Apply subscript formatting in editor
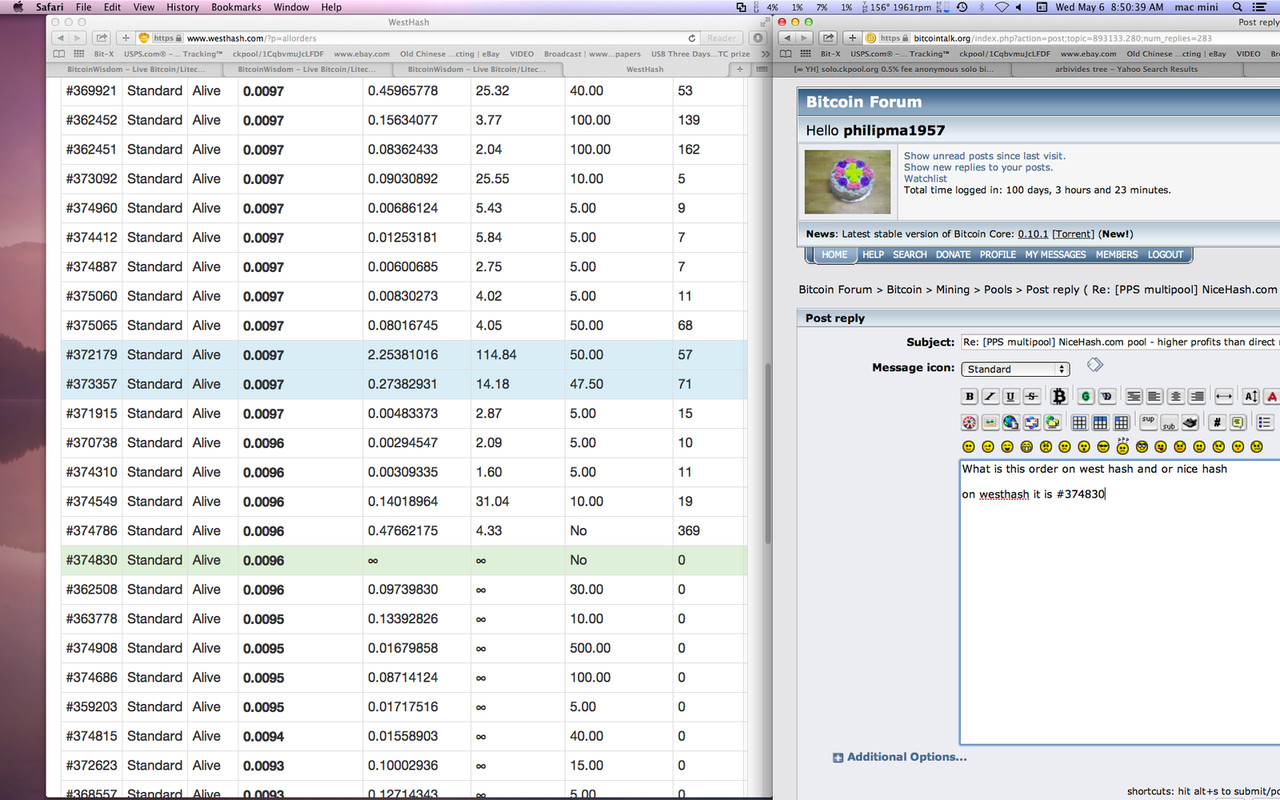1280x800 pixels. (x=1169, y=422)
